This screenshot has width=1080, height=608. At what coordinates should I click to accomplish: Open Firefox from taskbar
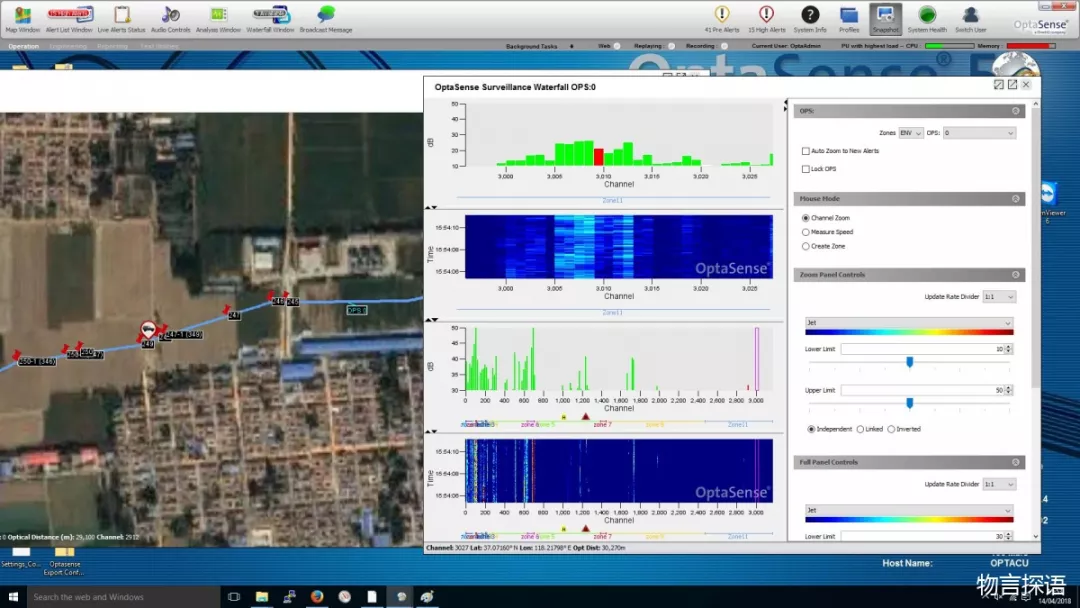317,596
